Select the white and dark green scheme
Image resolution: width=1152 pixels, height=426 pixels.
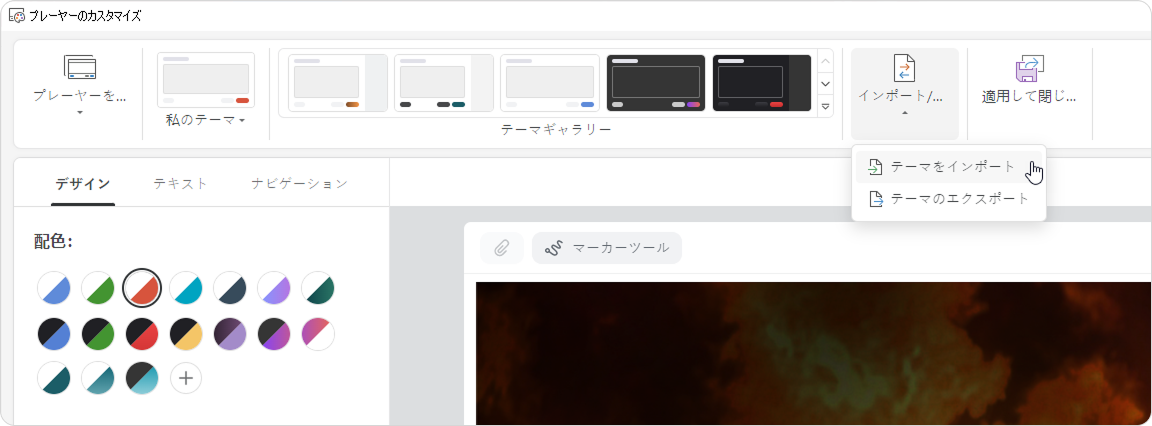(318, 287)
